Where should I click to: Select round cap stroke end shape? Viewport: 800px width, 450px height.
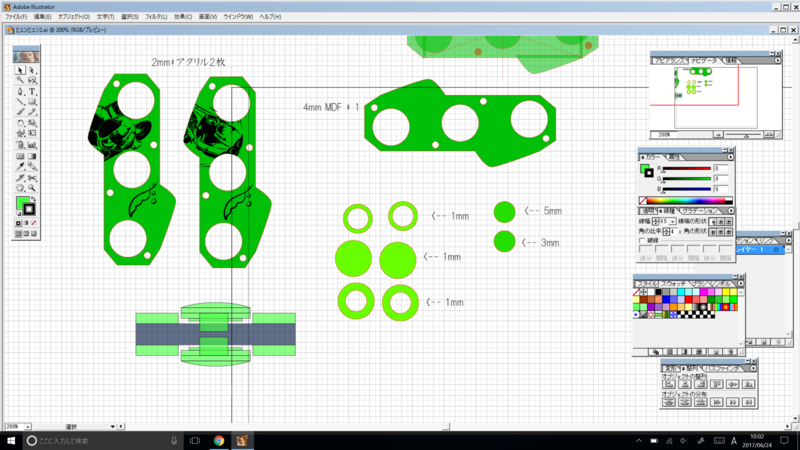pyautogui.click(x=721, y=221)
